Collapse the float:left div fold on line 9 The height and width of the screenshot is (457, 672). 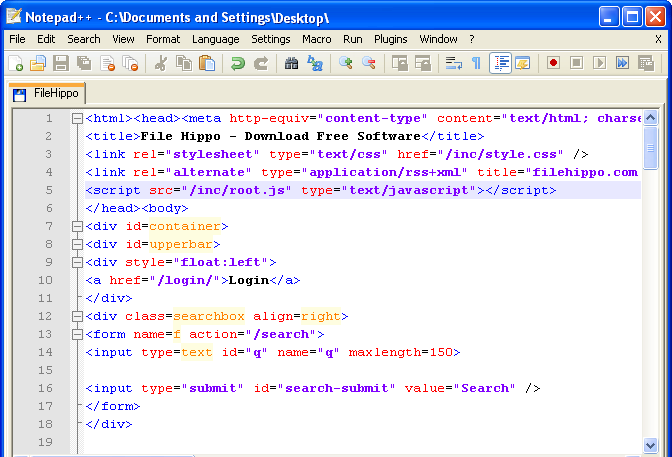point(77,262)
